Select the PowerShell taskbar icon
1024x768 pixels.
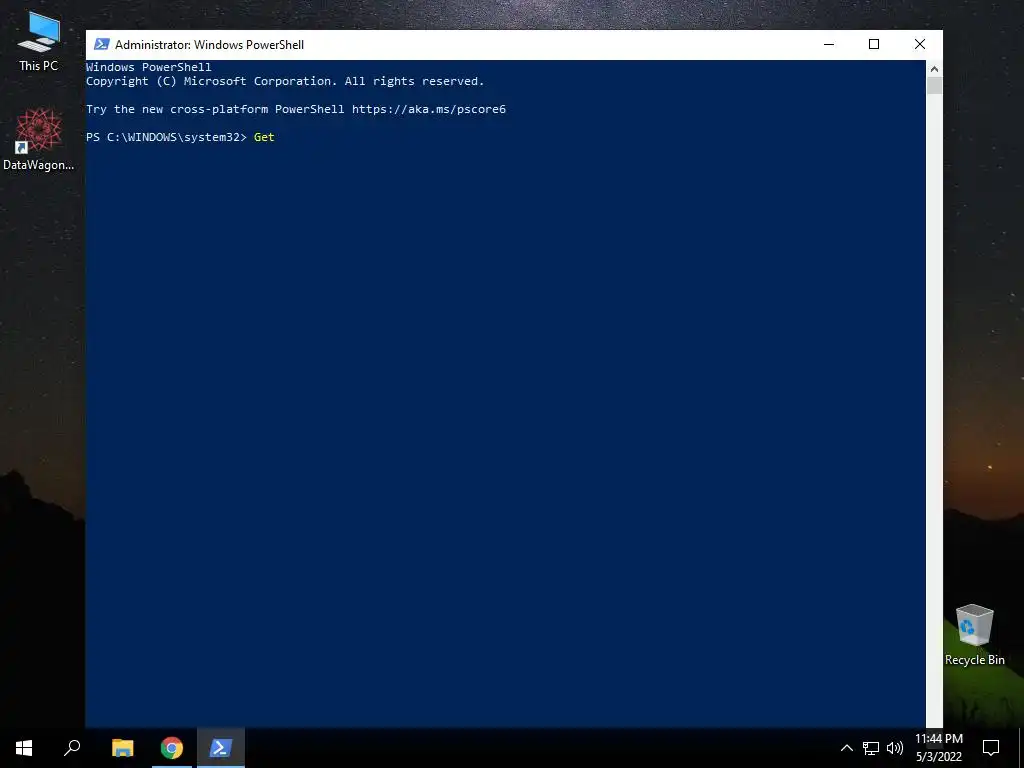coord(221,748)
